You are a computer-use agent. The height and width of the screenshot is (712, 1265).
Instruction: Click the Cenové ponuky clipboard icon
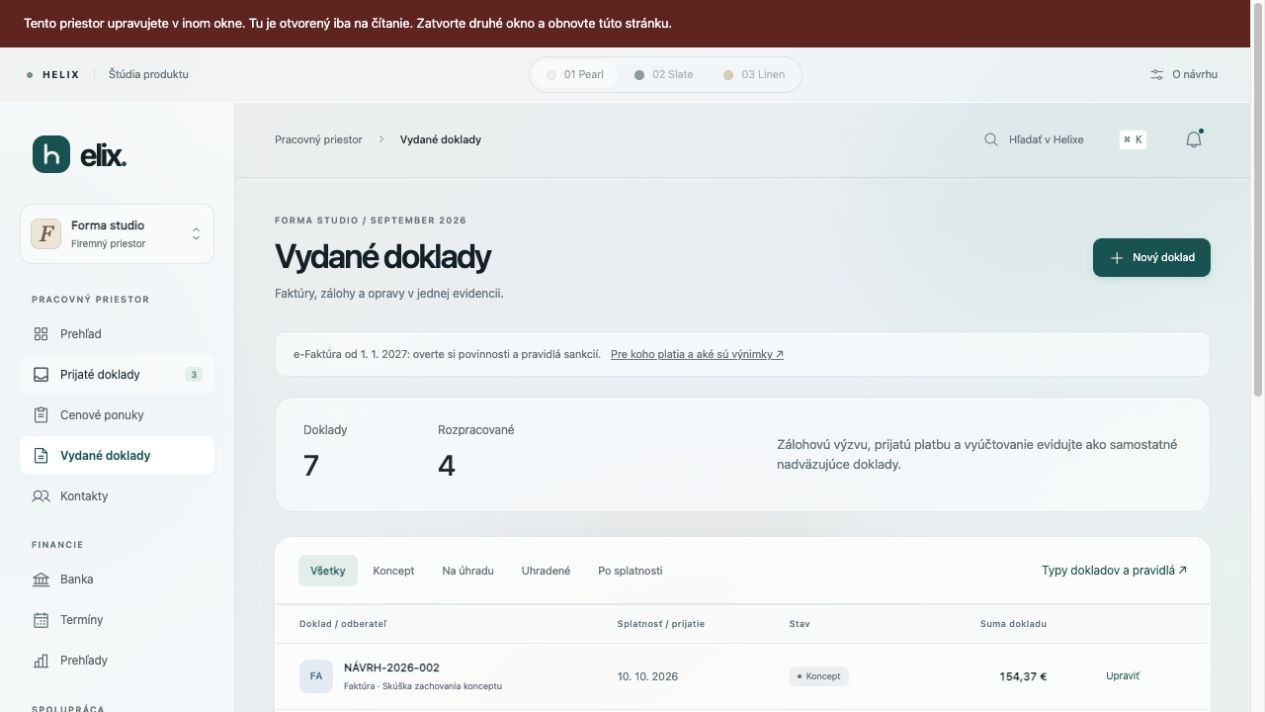[x=41, y=415]
